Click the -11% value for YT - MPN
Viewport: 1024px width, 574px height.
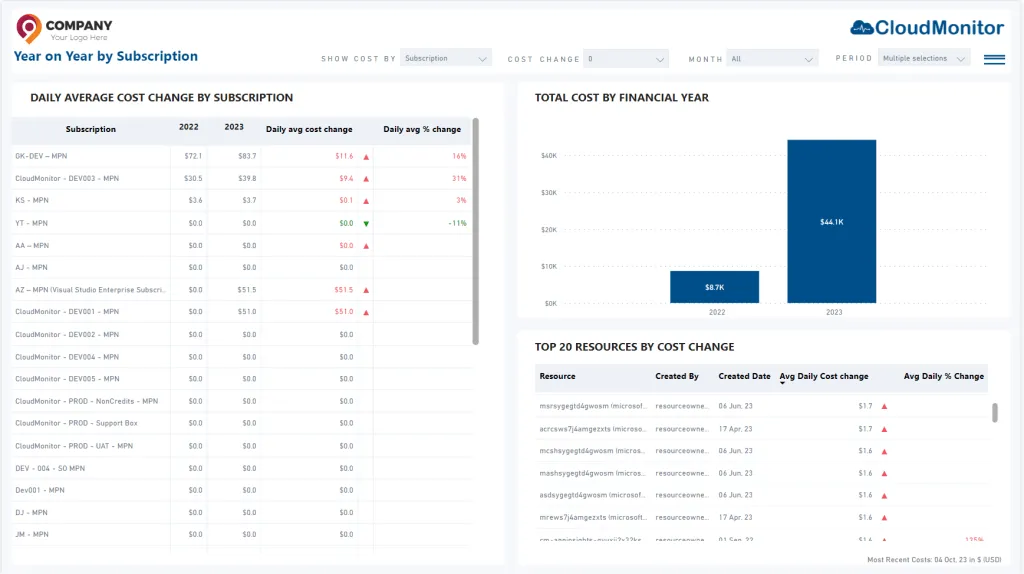point(457,223)
